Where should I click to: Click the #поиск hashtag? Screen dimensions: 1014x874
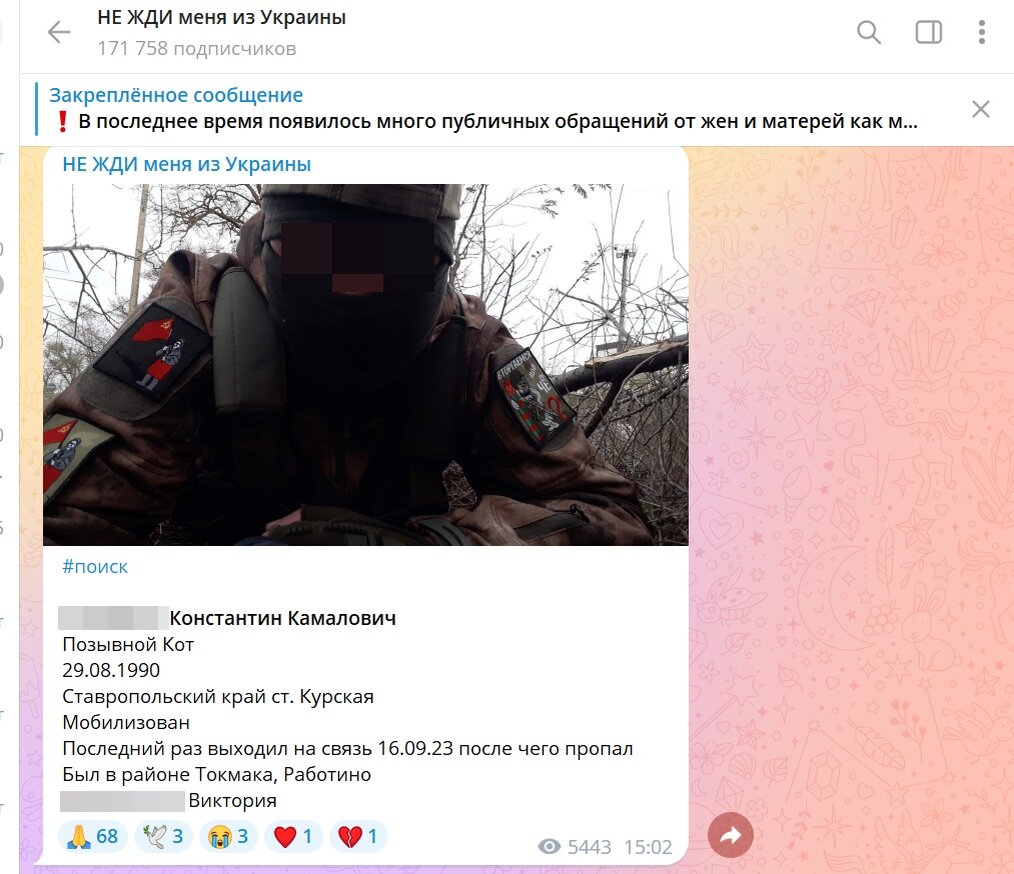point(95,567)
